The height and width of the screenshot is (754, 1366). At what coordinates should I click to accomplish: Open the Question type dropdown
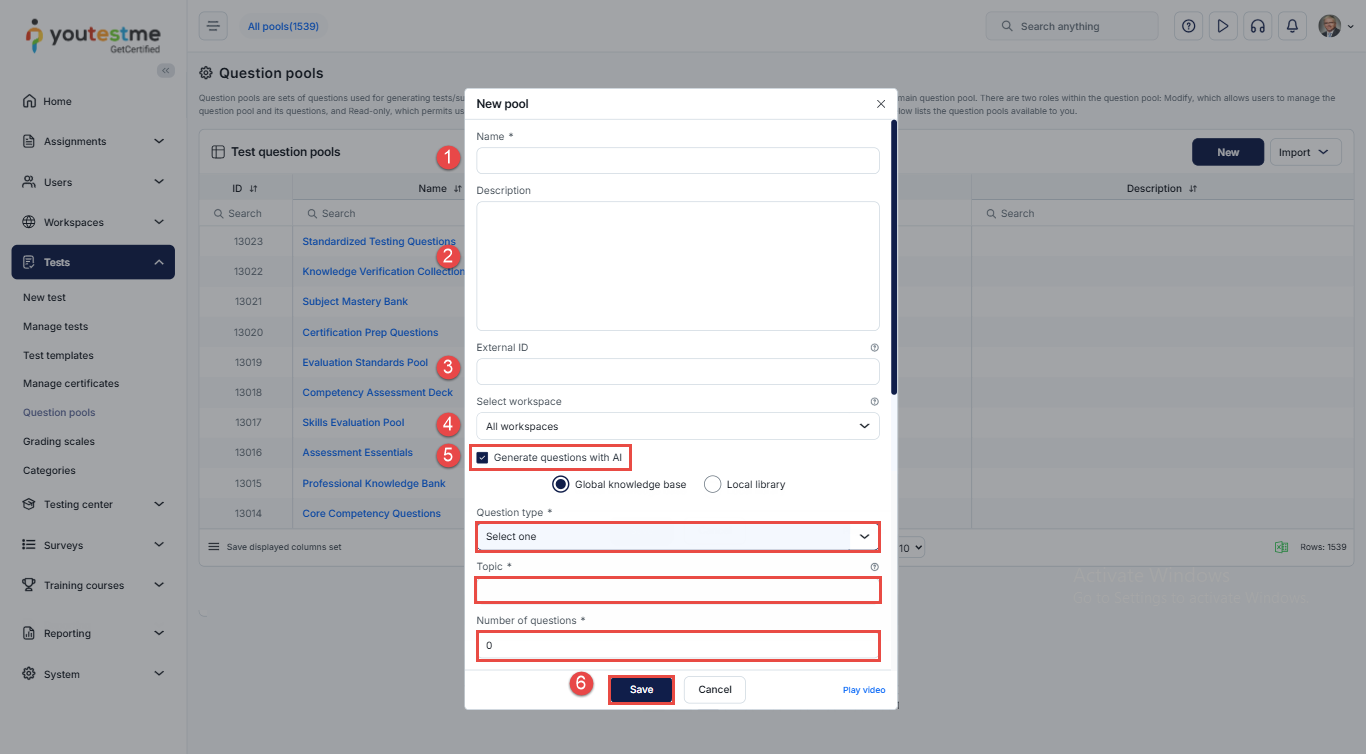coord(677,537)
